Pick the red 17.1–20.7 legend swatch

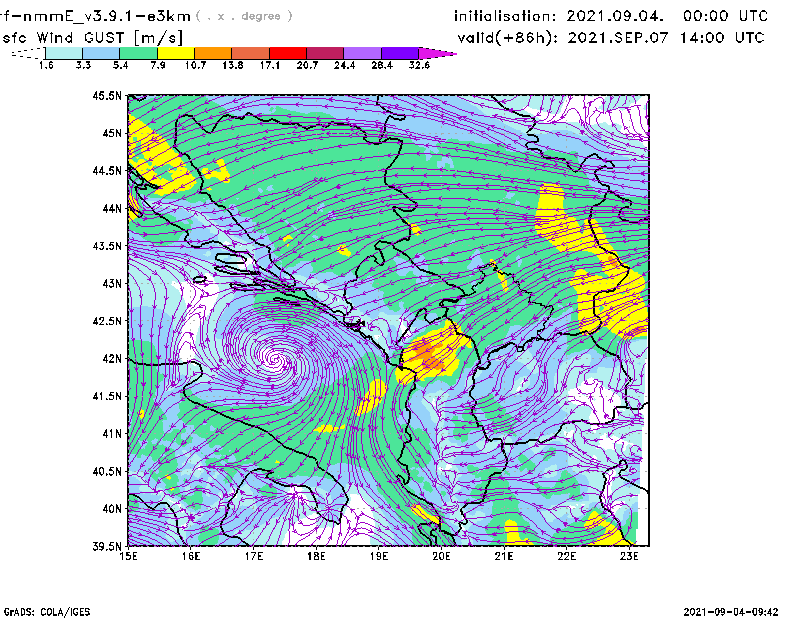pos(288,53)
